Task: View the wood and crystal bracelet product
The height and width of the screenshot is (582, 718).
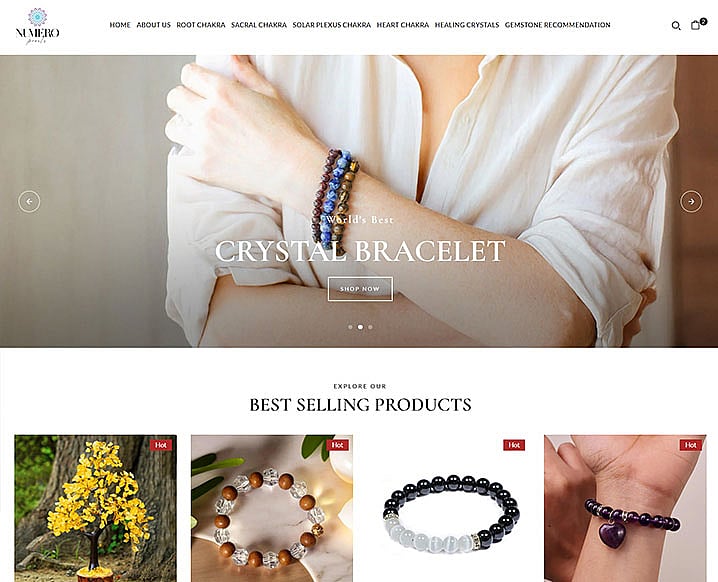Action: coord(272,508)
